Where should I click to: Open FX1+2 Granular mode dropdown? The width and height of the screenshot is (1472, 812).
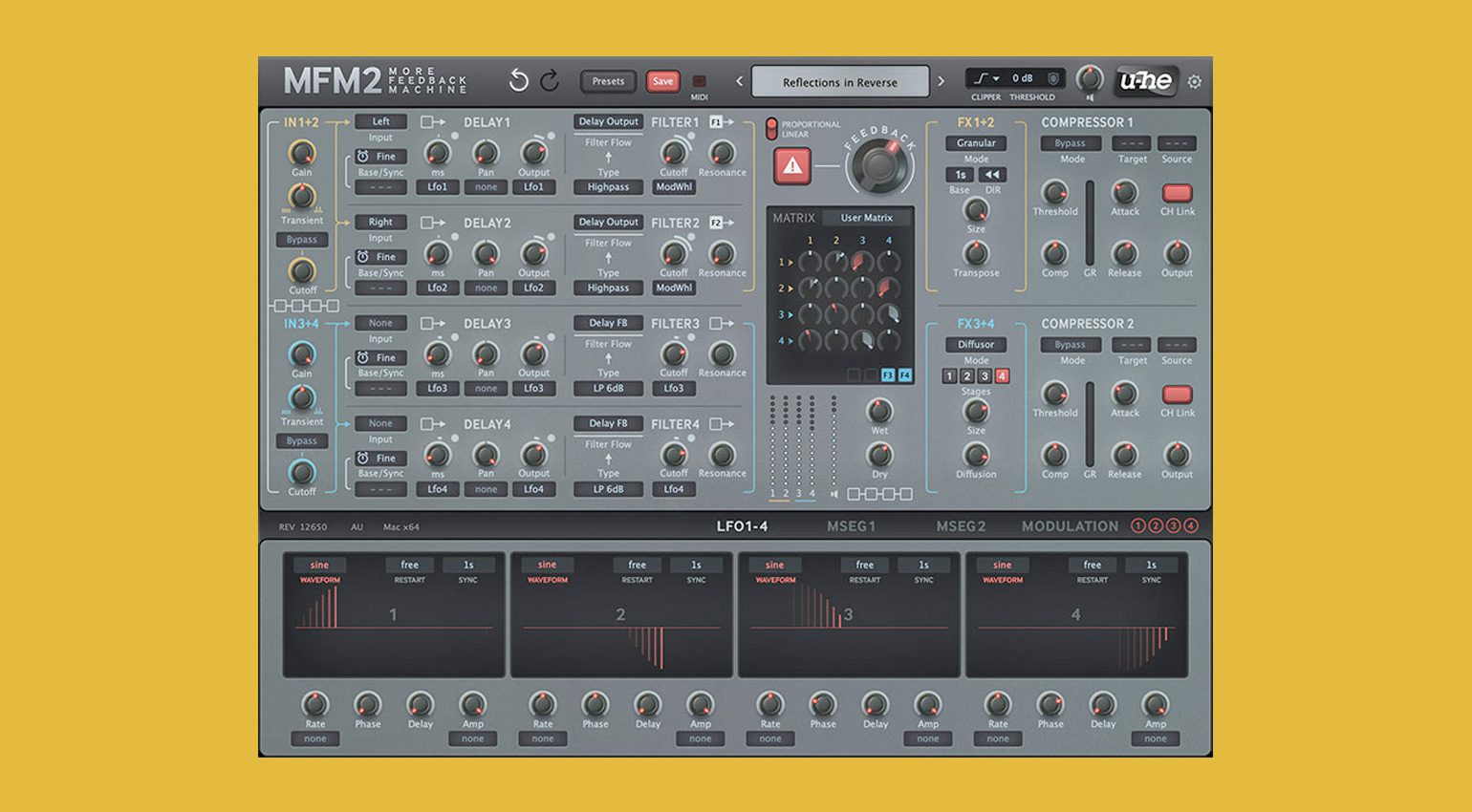click(976, 143)
